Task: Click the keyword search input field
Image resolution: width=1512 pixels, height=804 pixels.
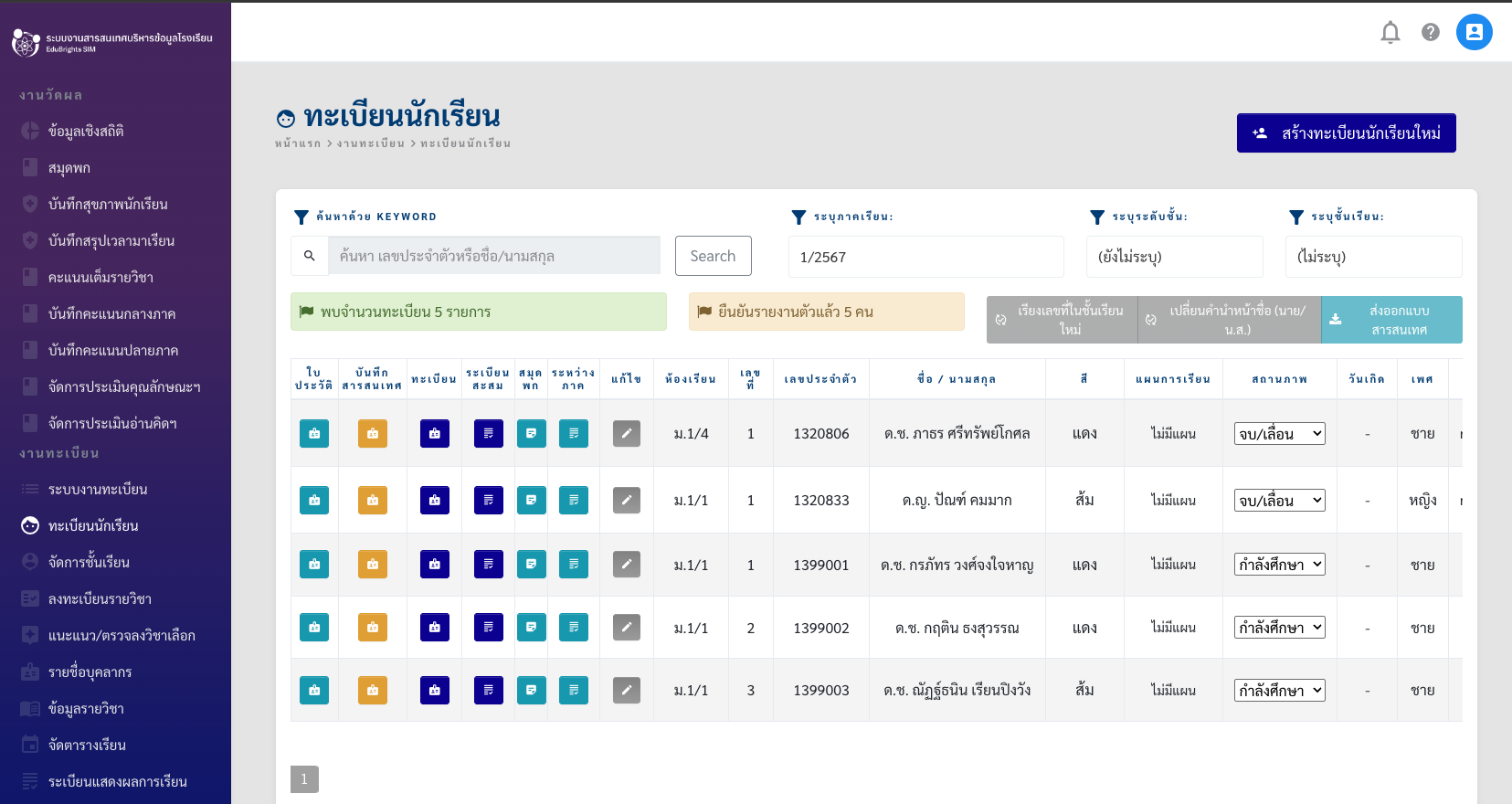Action: coord(494,256)
